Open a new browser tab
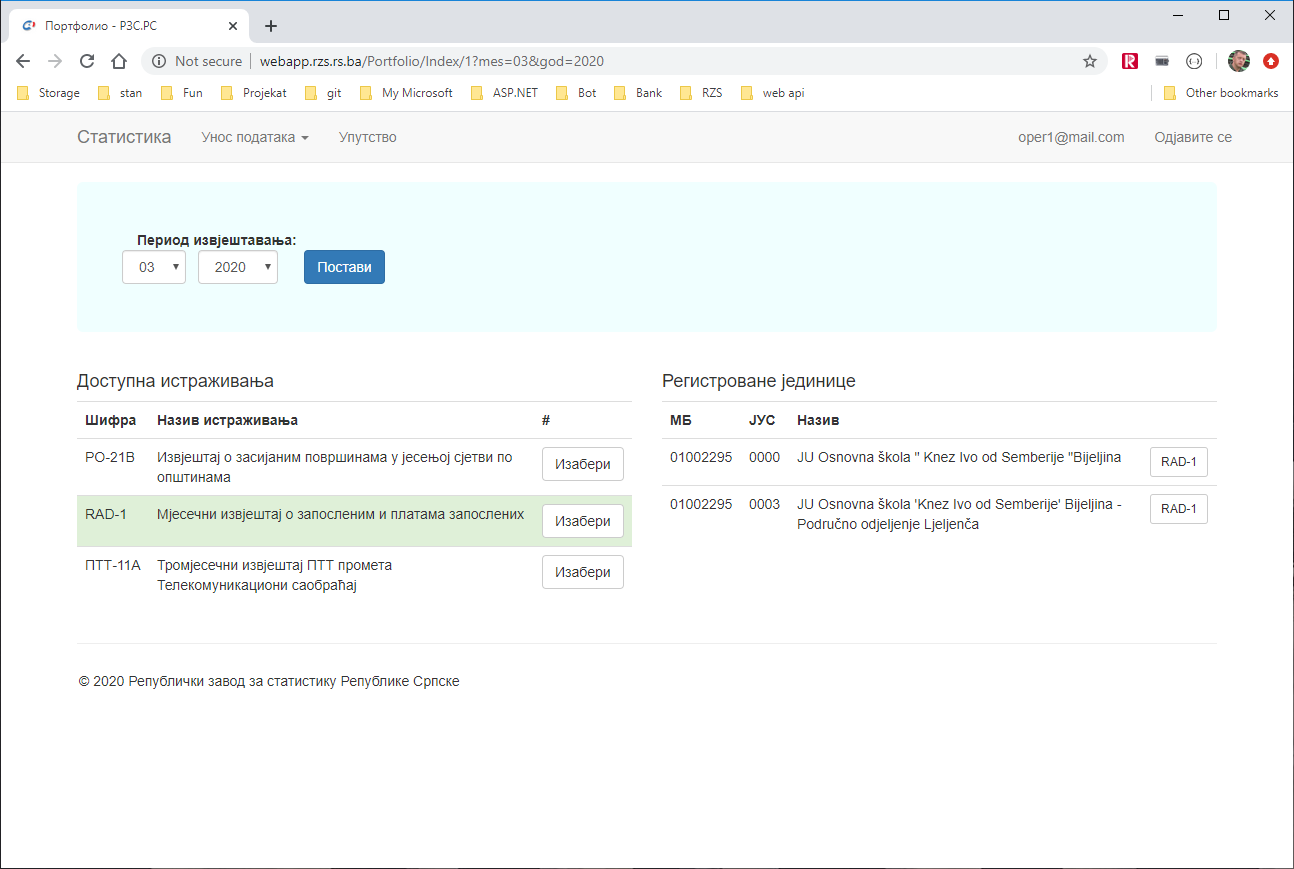 pos(270,26)
